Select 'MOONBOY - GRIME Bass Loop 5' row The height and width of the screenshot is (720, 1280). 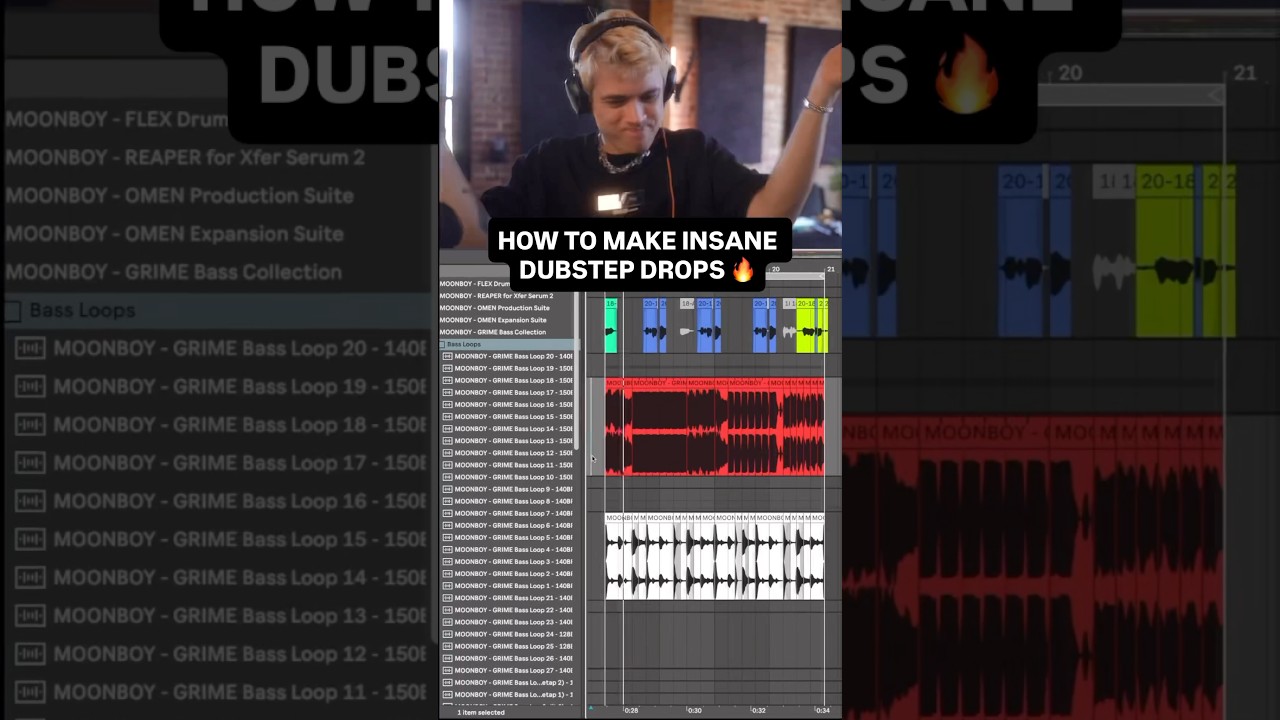pos(509,537)
